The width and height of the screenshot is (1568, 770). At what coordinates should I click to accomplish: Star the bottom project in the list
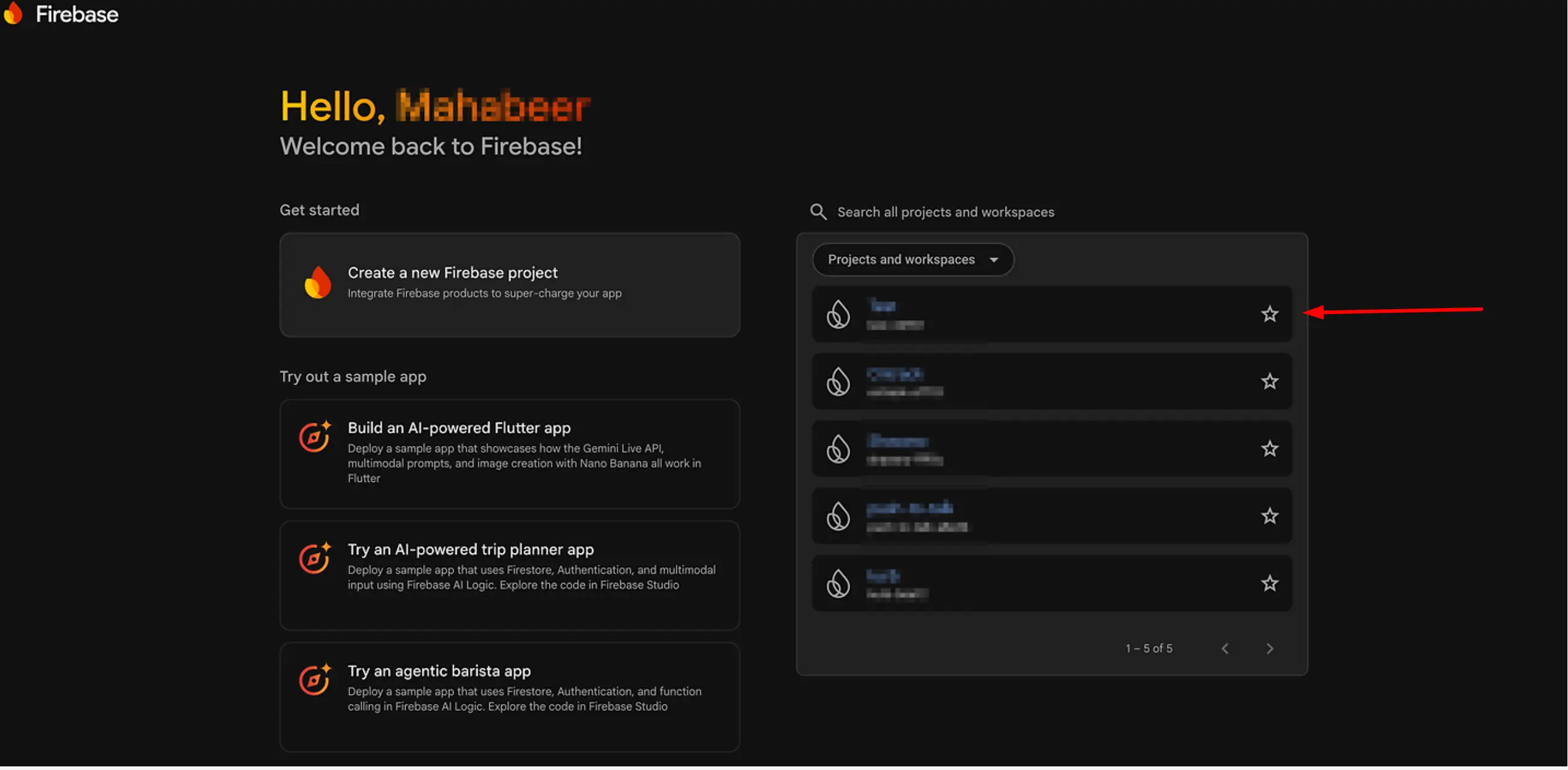click(1270, 583)
